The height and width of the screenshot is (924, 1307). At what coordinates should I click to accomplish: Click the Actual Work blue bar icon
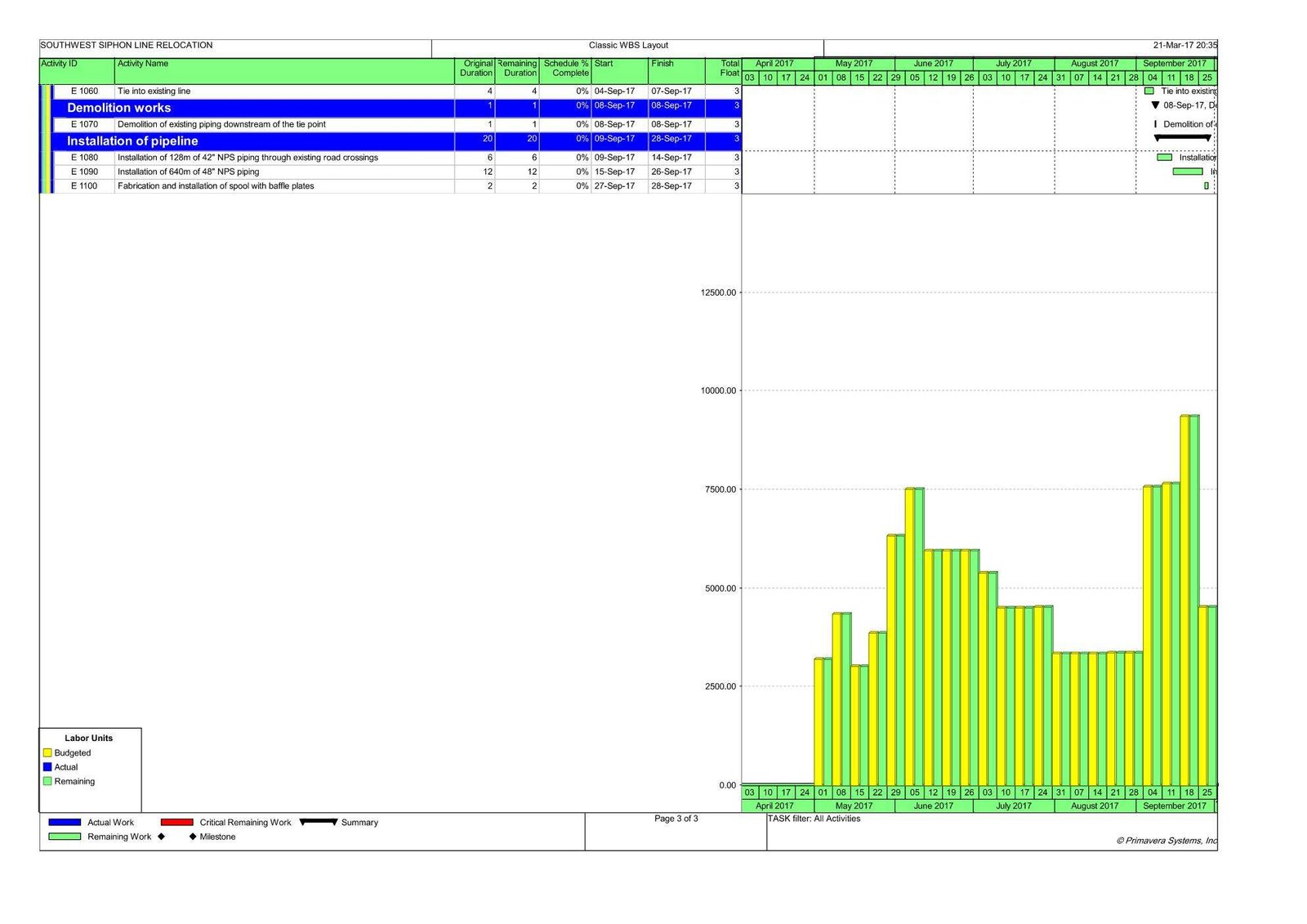tap(65, 822)
